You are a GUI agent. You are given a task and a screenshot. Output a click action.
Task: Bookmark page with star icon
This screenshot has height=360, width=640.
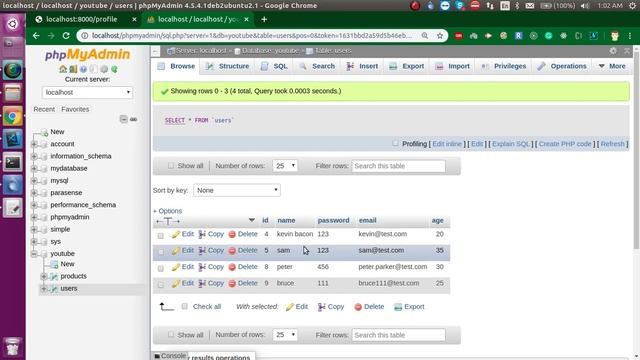coord(440,36)
